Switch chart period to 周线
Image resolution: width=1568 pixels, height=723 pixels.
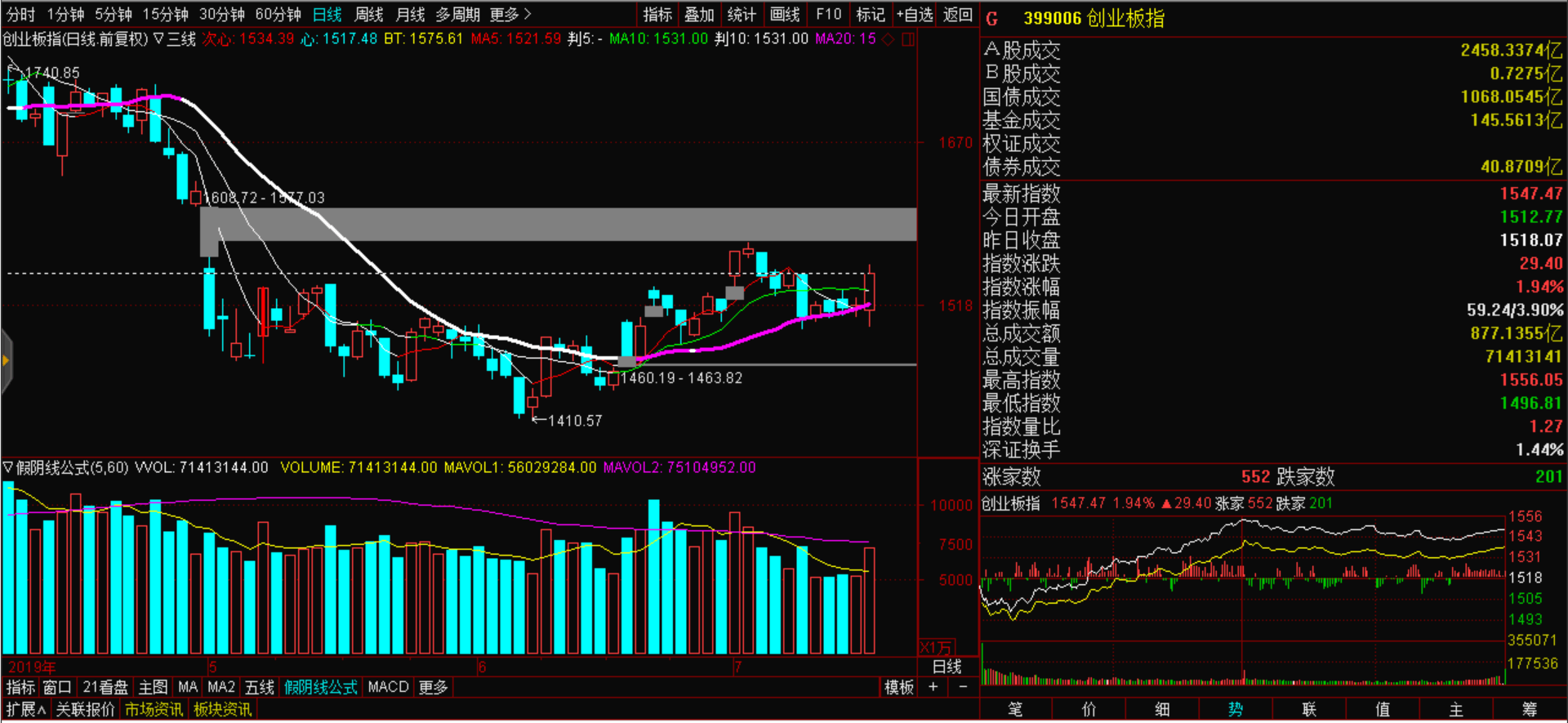(368, 15)
